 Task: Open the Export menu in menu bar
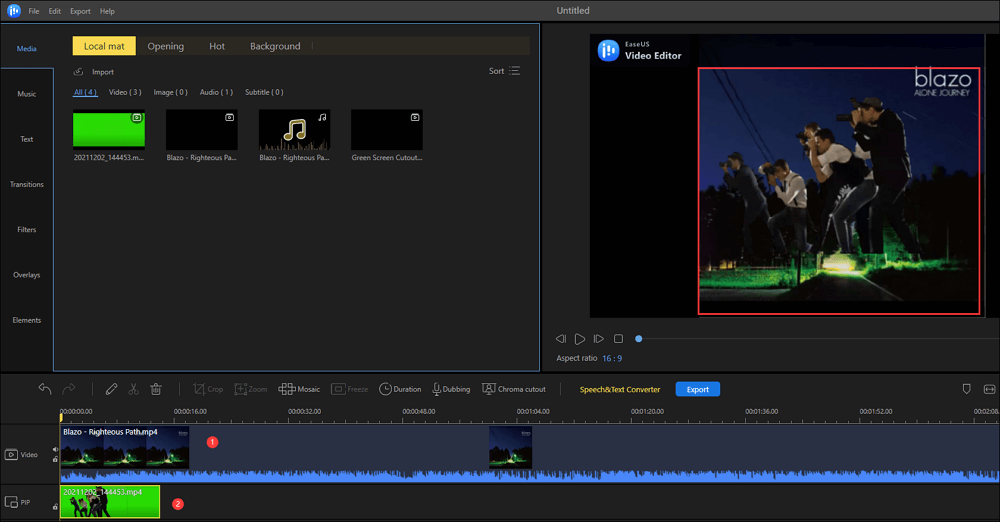point(80,11)
